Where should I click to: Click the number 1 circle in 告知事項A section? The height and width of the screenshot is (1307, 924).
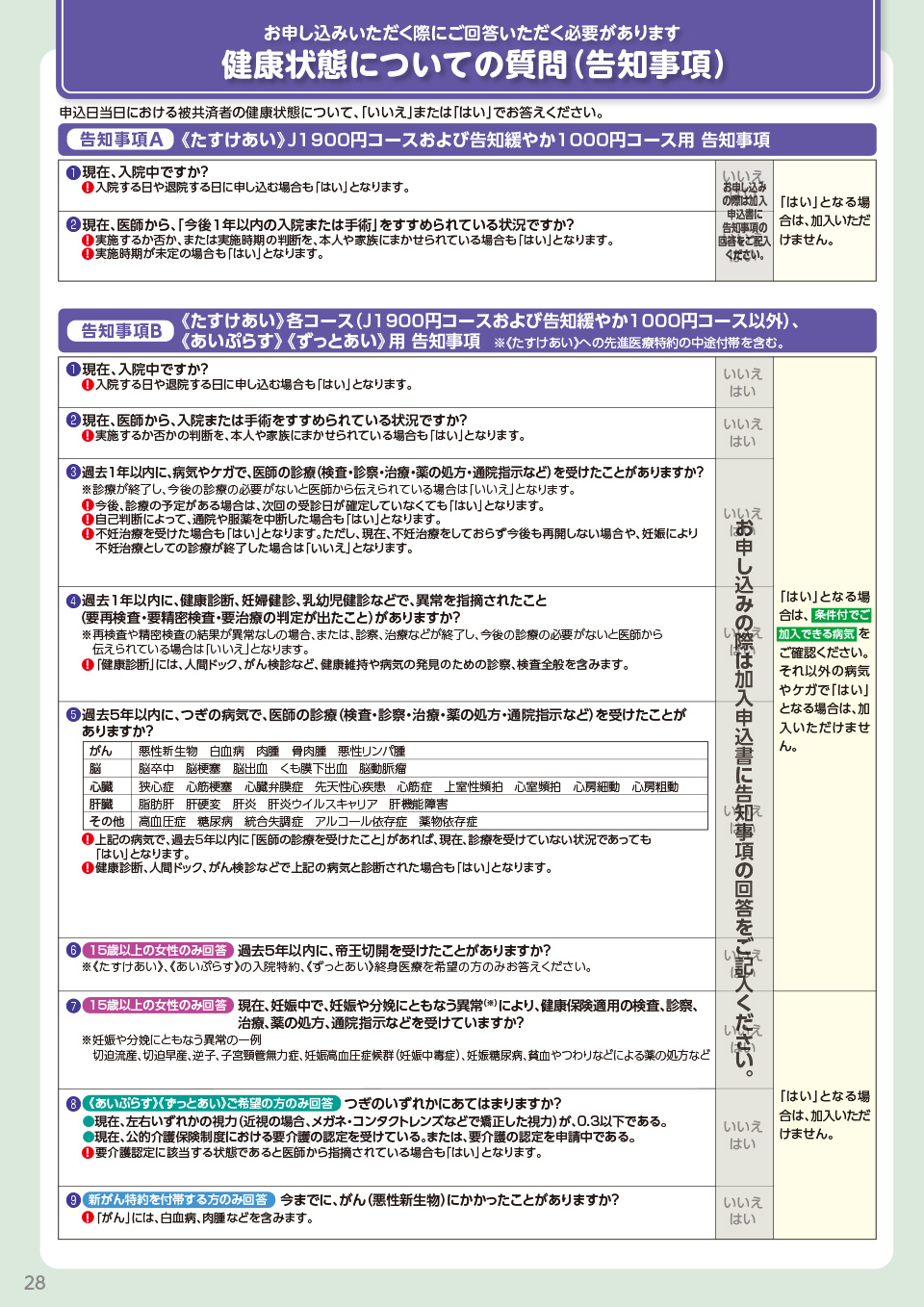click(73, 172)
